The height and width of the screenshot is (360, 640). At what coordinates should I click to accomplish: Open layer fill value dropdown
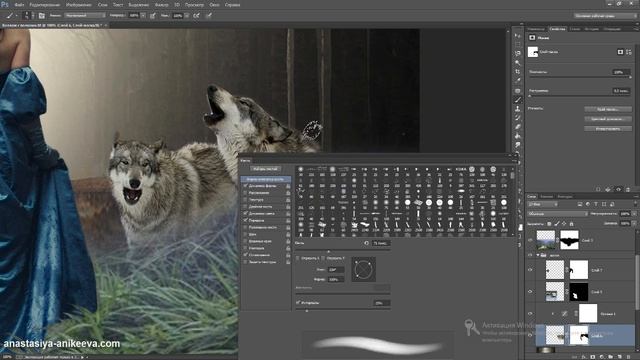coord(634,223)
